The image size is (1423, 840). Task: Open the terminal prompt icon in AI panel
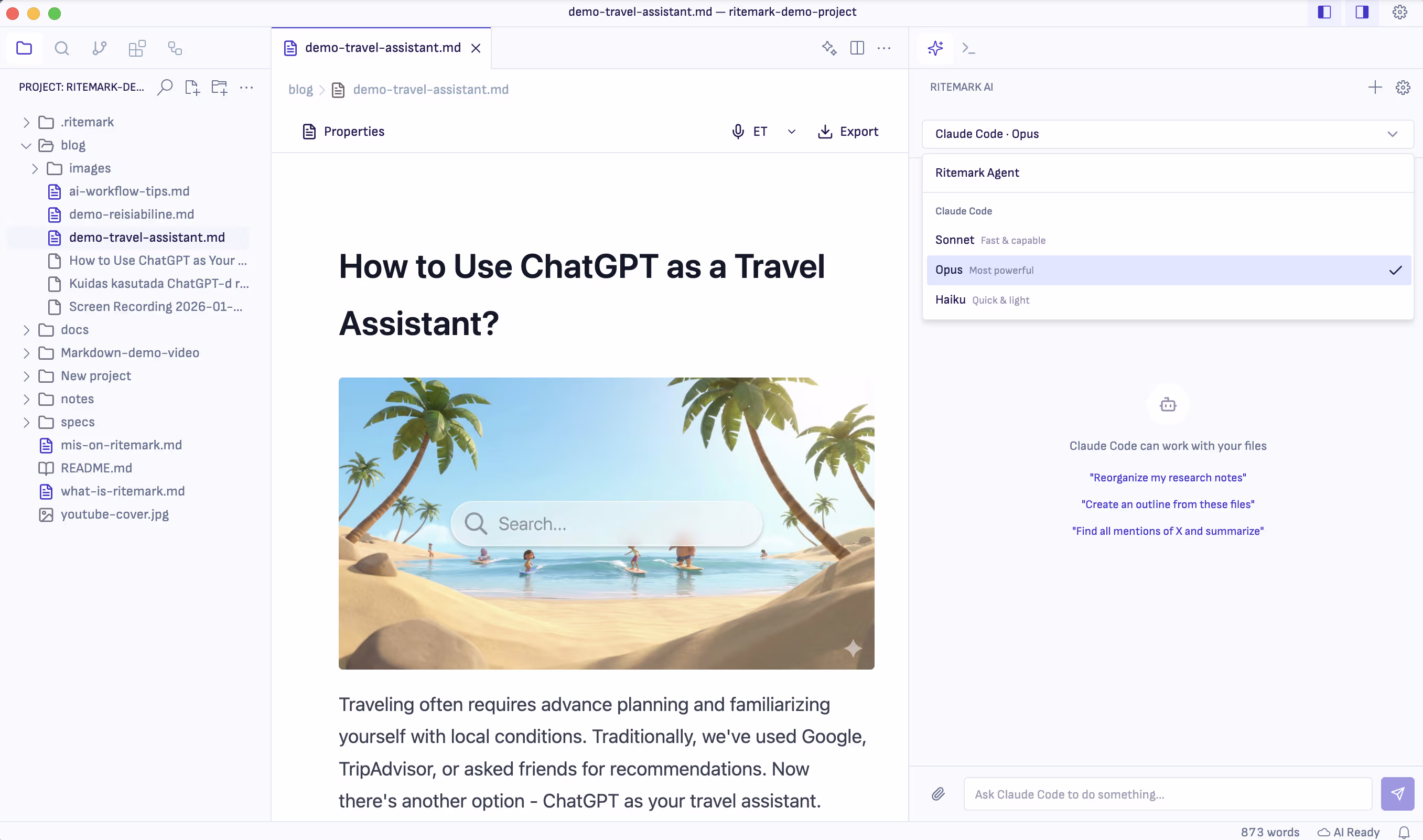[968, 48]
